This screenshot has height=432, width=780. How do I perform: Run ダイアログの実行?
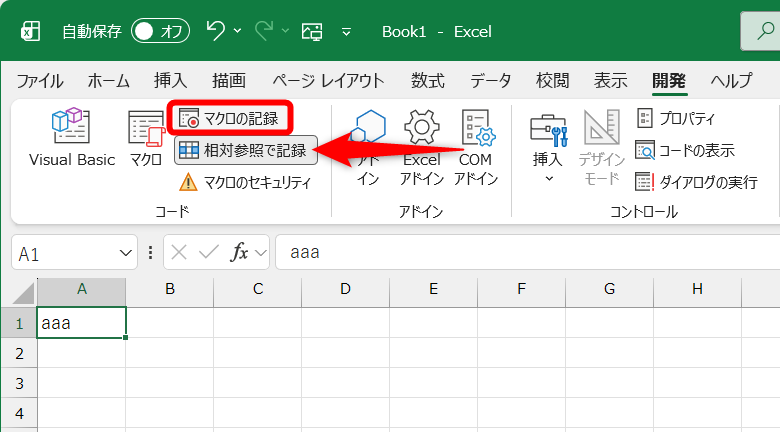[696, 182]
